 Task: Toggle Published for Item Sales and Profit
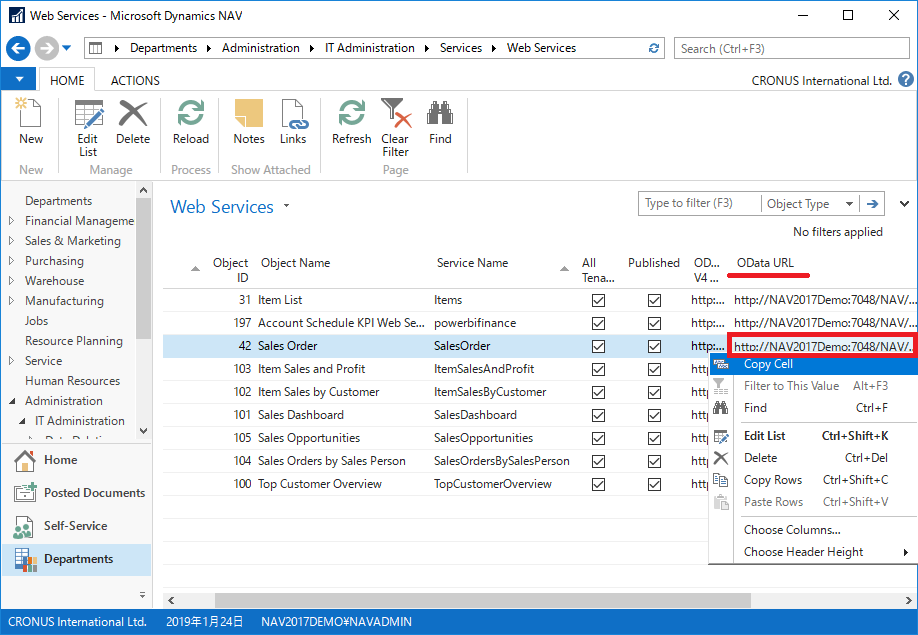[654, 369]
